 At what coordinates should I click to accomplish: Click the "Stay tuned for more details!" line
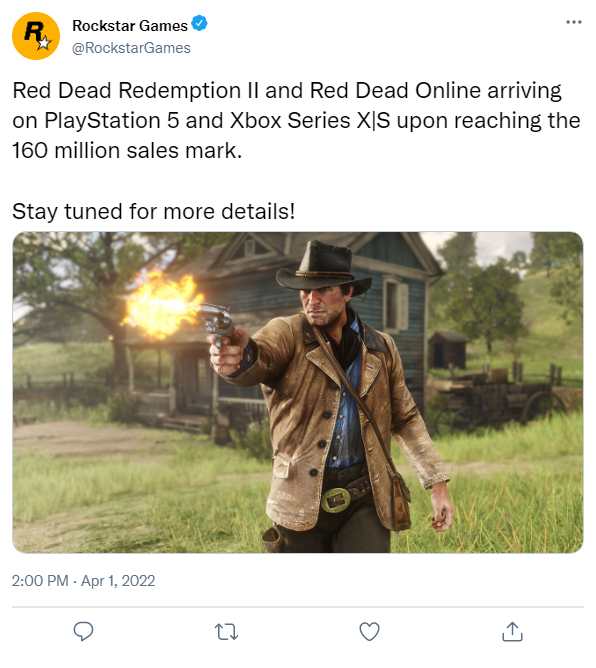pyautogui.click(x=153, y=211)
